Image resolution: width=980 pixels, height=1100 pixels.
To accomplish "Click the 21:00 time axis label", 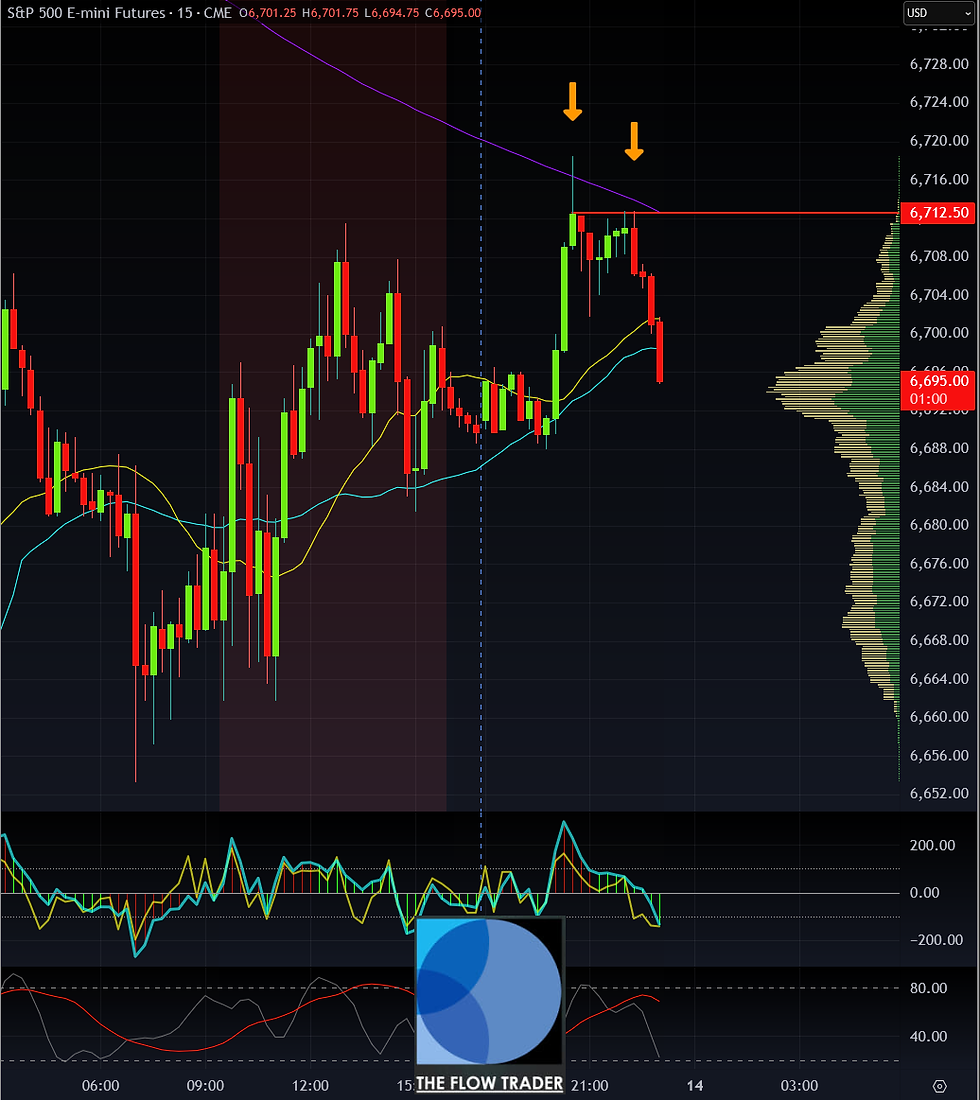I will pos(589,1085).
